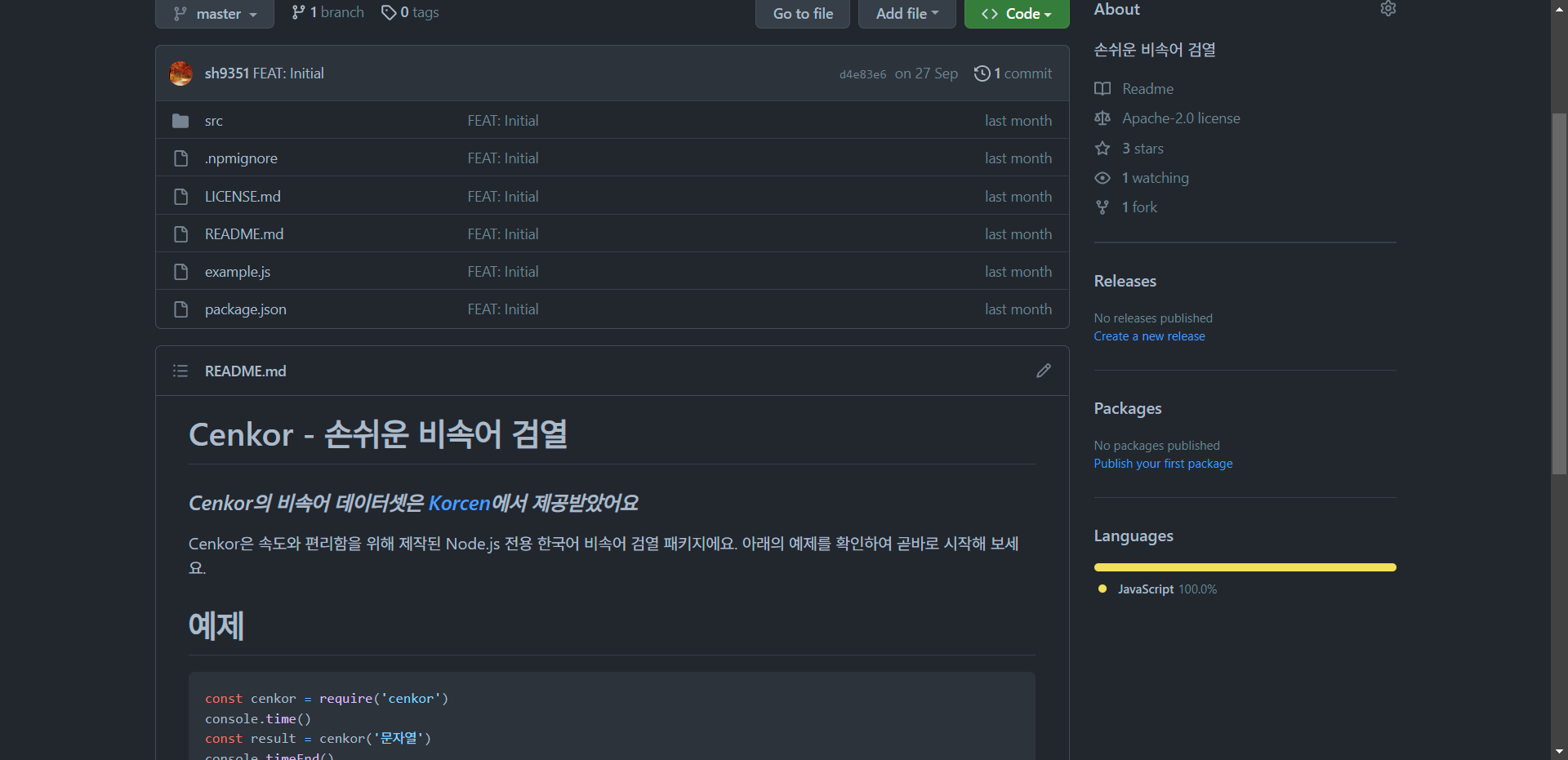Follow the Create a new release link
The height and width of the screenshot is (760, 1568).
pos(1149,336)
